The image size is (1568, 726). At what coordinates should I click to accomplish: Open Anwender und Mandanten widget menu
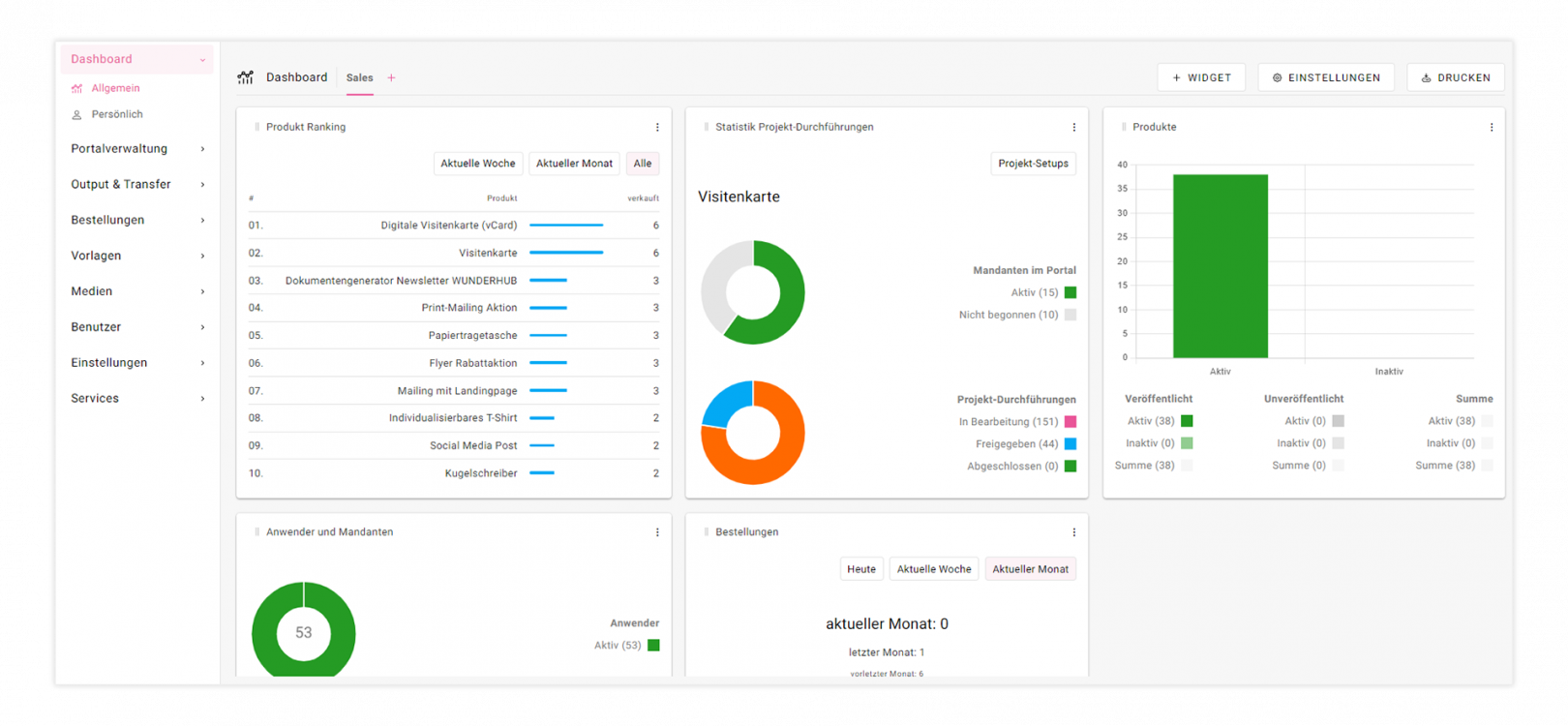(657, 532)
